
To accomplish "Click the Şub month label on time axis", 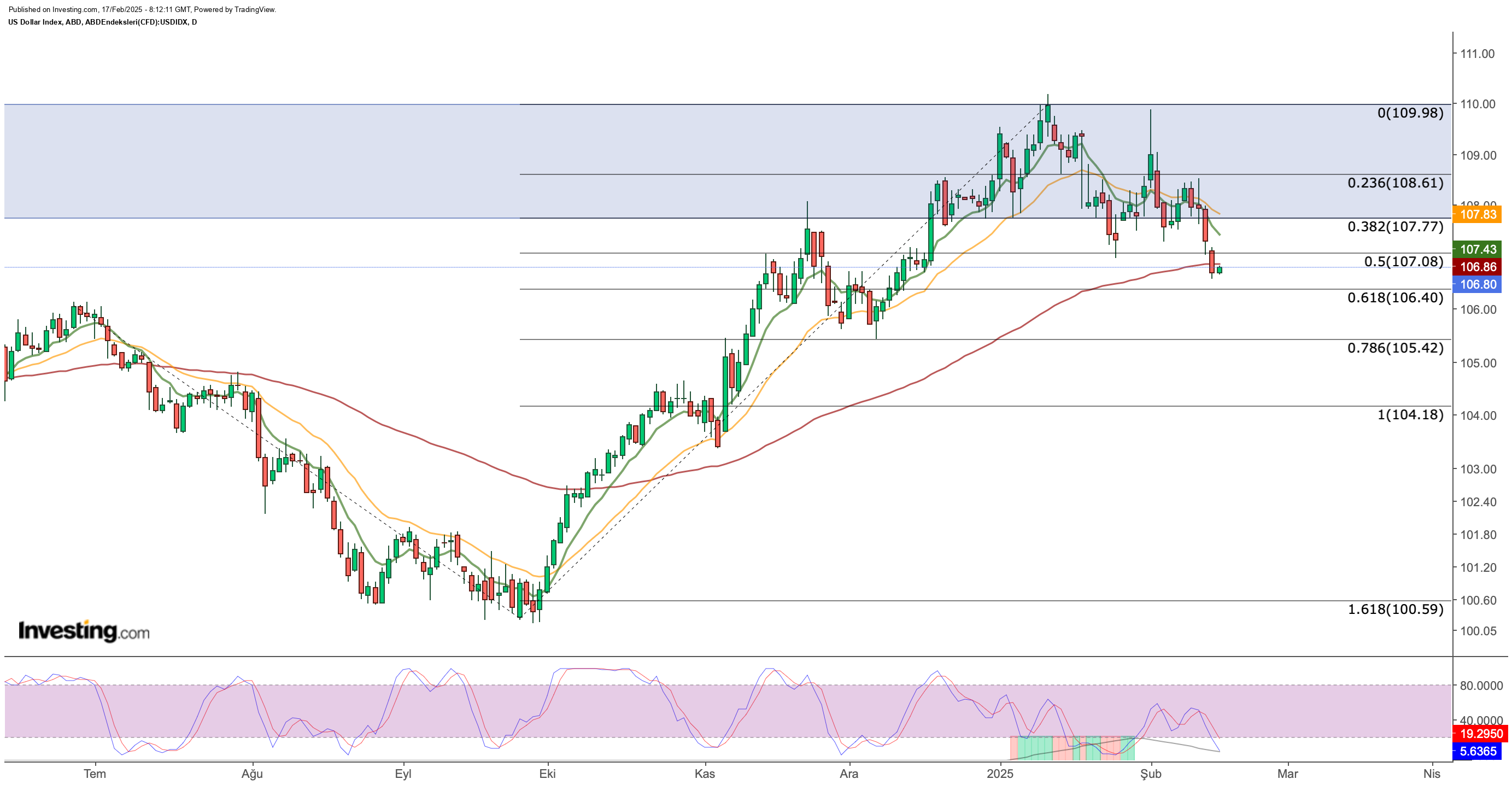I will pyautogui.click(x=1151, y=774).
